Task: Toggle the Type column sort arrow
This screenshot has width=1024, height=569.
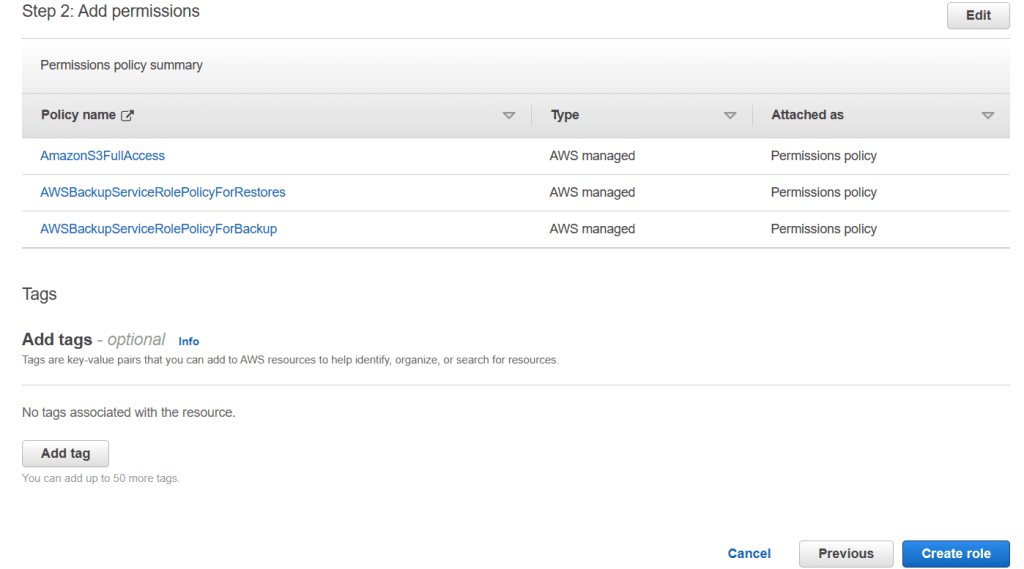Action: click(730, 115)
